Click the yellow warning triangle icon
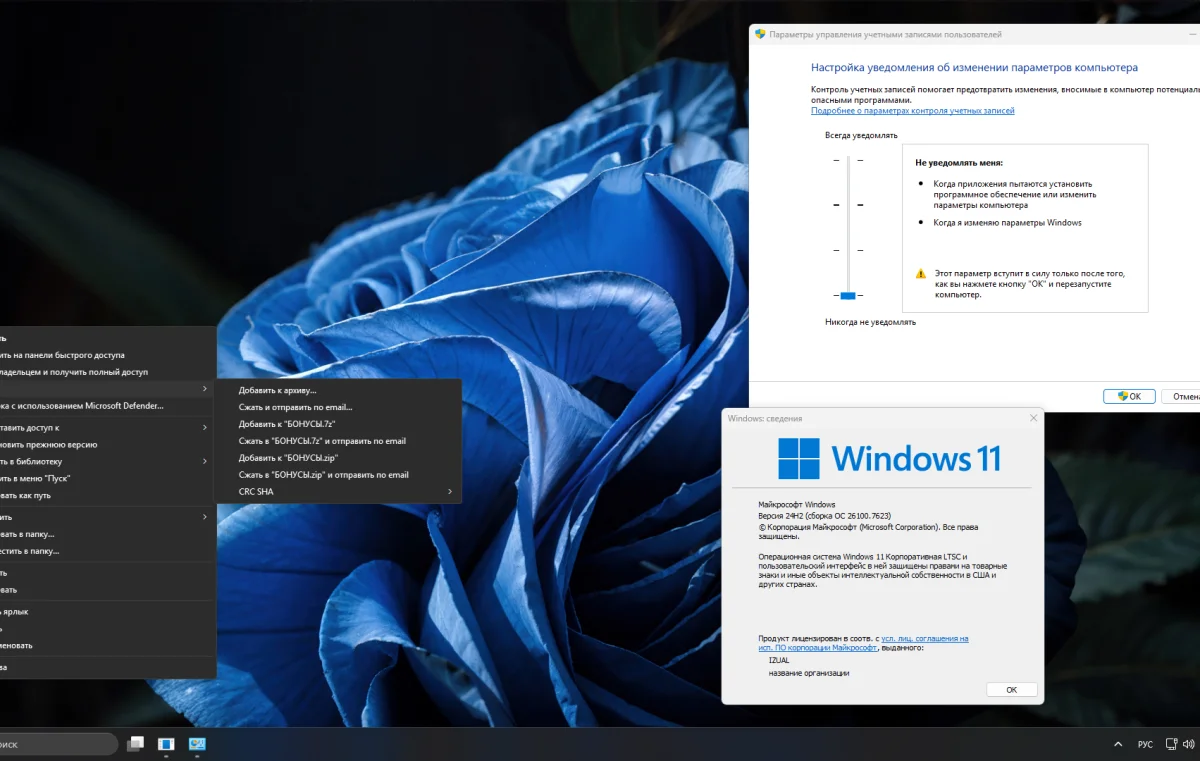Viewport: 1200px width, 761px height. (x=921, y=273)
